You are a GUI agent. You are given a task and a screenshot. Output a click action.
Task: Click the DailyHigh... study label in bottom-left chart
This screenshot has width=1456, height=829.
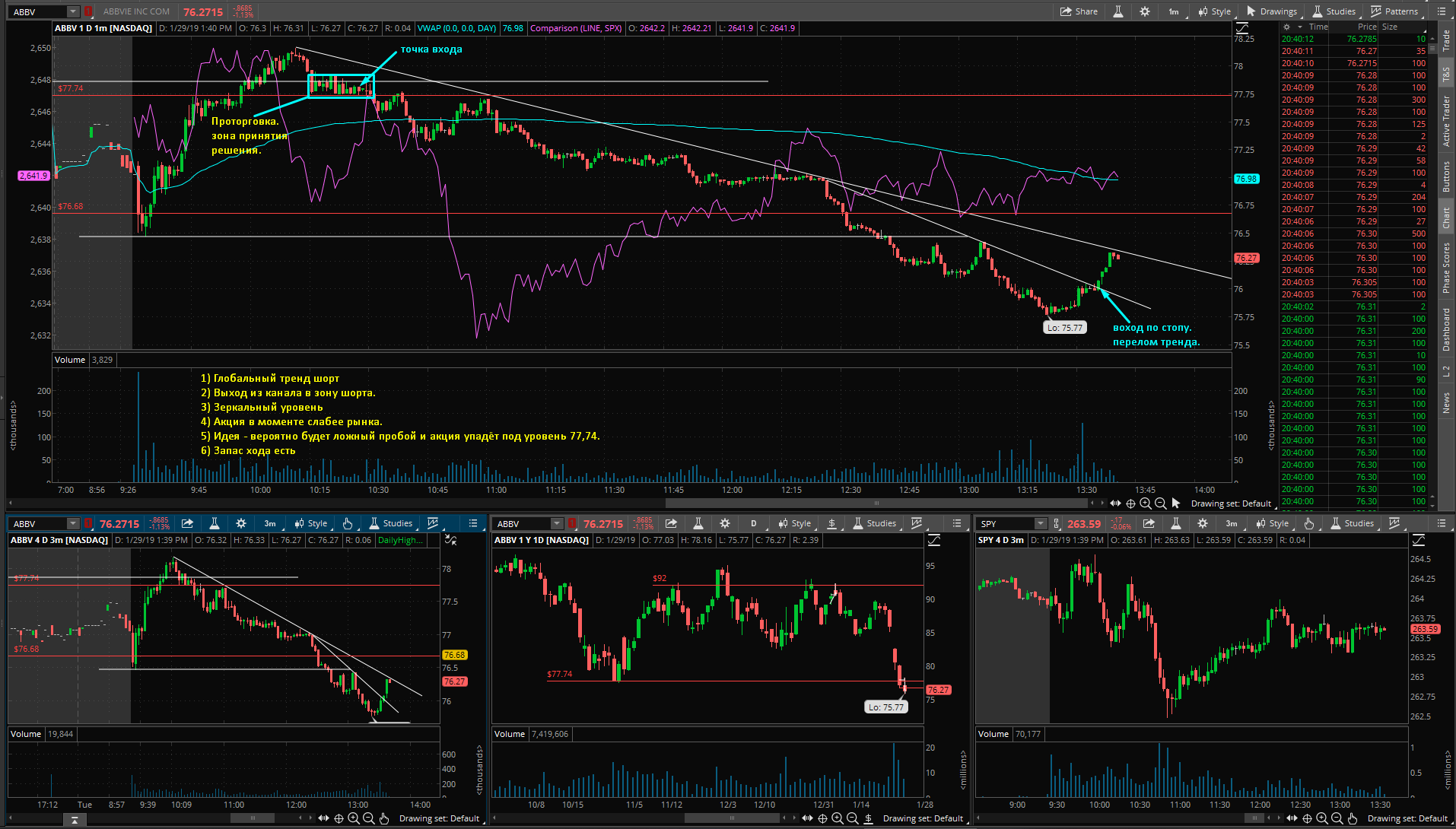click(401, 540)
